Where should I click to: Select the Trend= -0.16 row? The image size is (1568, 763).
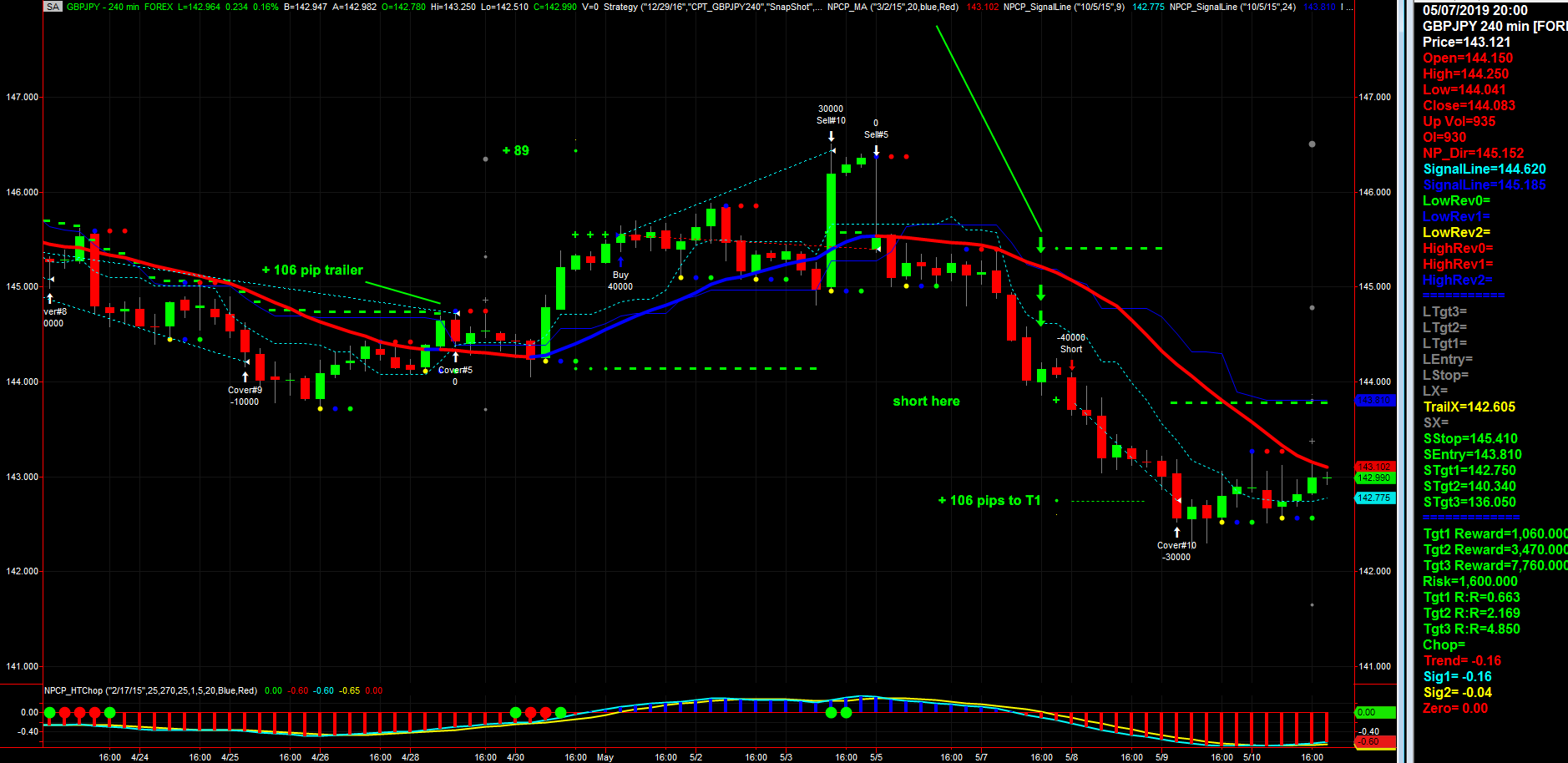coord(1462,660)
